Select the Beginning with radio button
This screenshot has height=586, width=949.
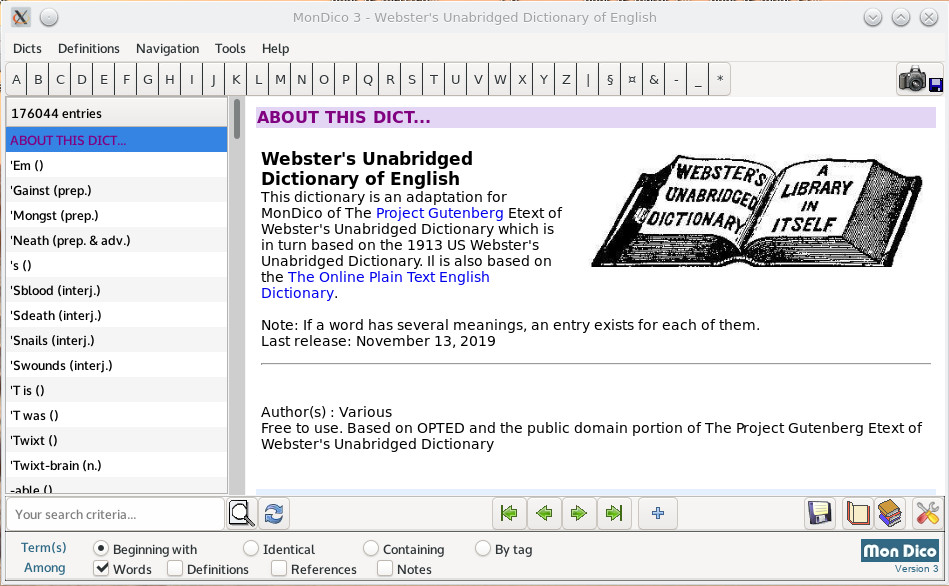click(100, 548)
